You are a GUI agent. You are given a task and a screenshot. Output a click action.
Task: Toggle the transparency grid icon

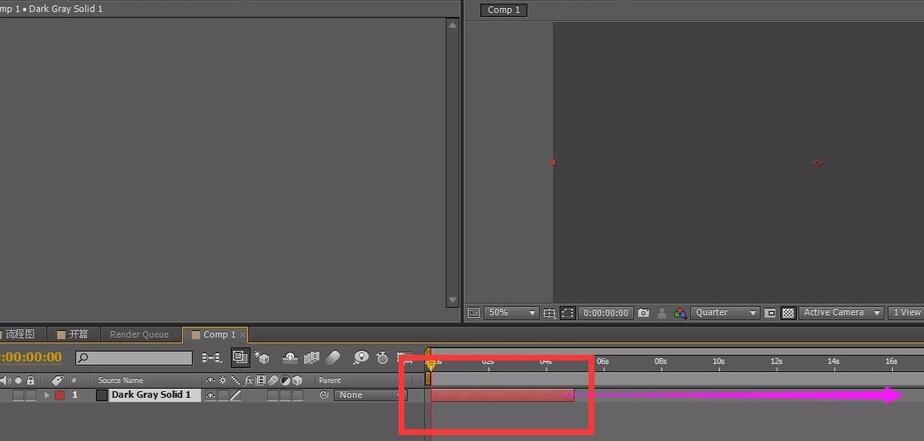788,313
